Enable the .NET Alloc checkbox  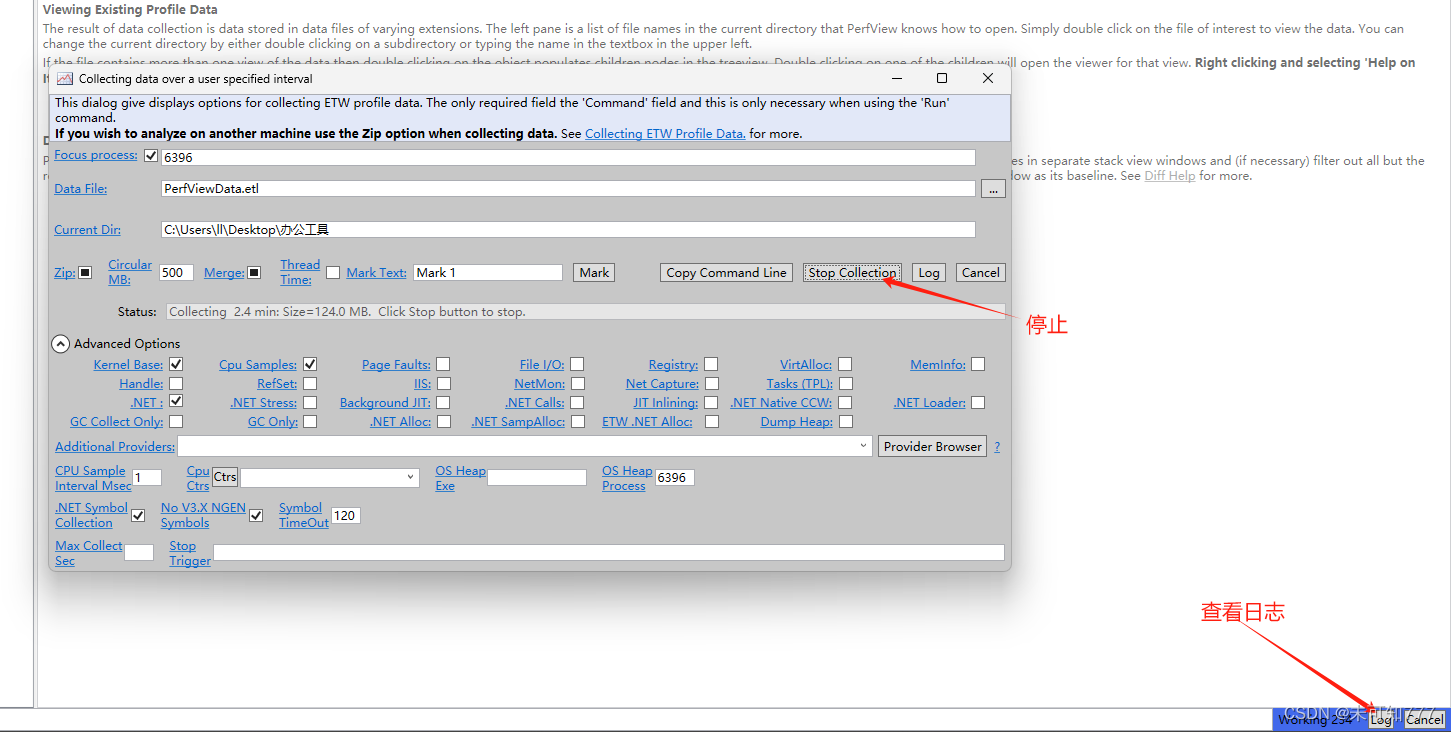[443, 421]
